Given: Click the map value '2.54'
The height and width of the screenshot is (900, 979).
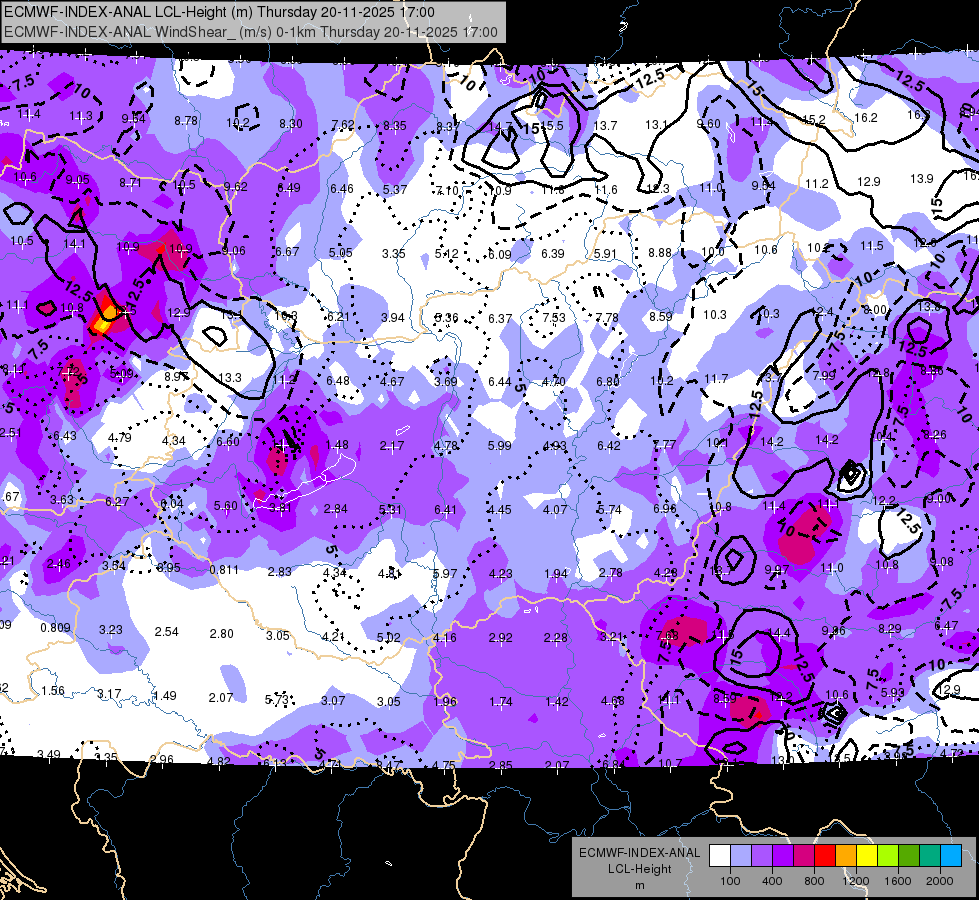Looking at the screenshot, I should click(167, 631).
